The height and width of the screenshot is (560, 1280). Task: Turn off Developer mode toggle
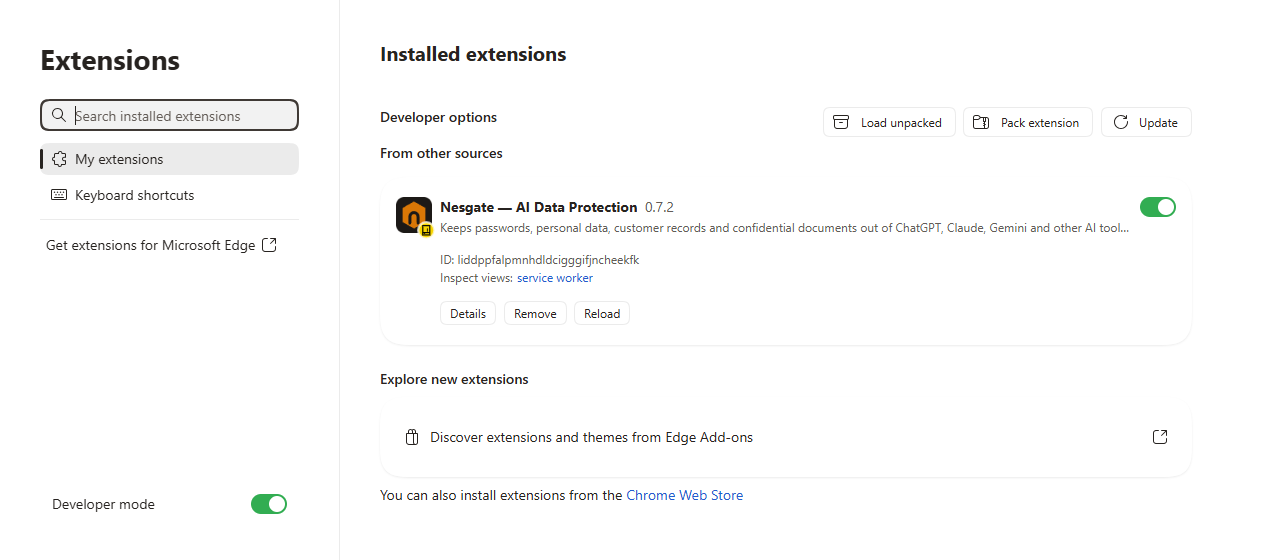click(269, 504)
